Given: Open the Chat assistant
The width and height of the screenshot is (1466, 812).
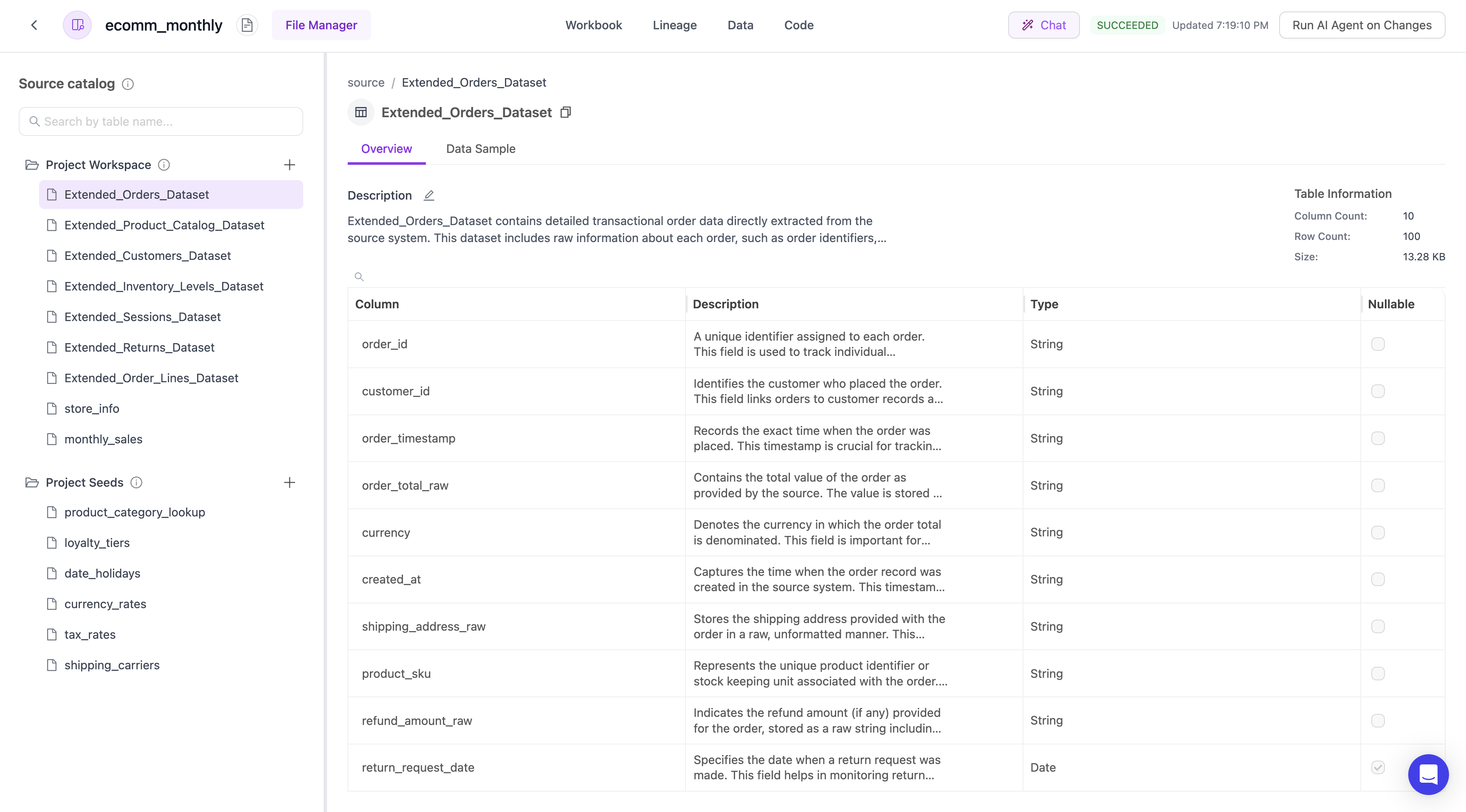Looking at the screenshot, I should (1043, 25).
